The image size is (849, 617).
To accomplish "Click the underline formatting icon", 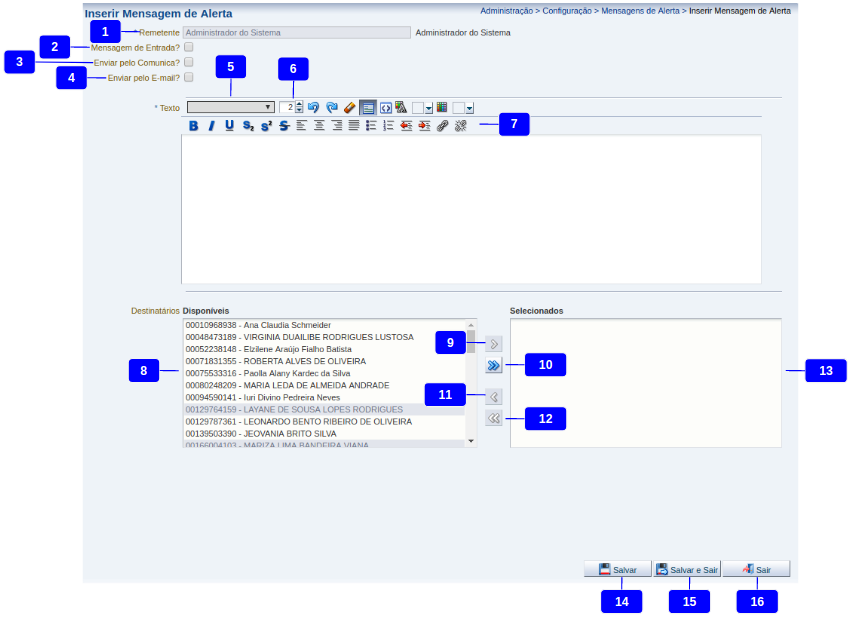I will click(x=229, y=126).
